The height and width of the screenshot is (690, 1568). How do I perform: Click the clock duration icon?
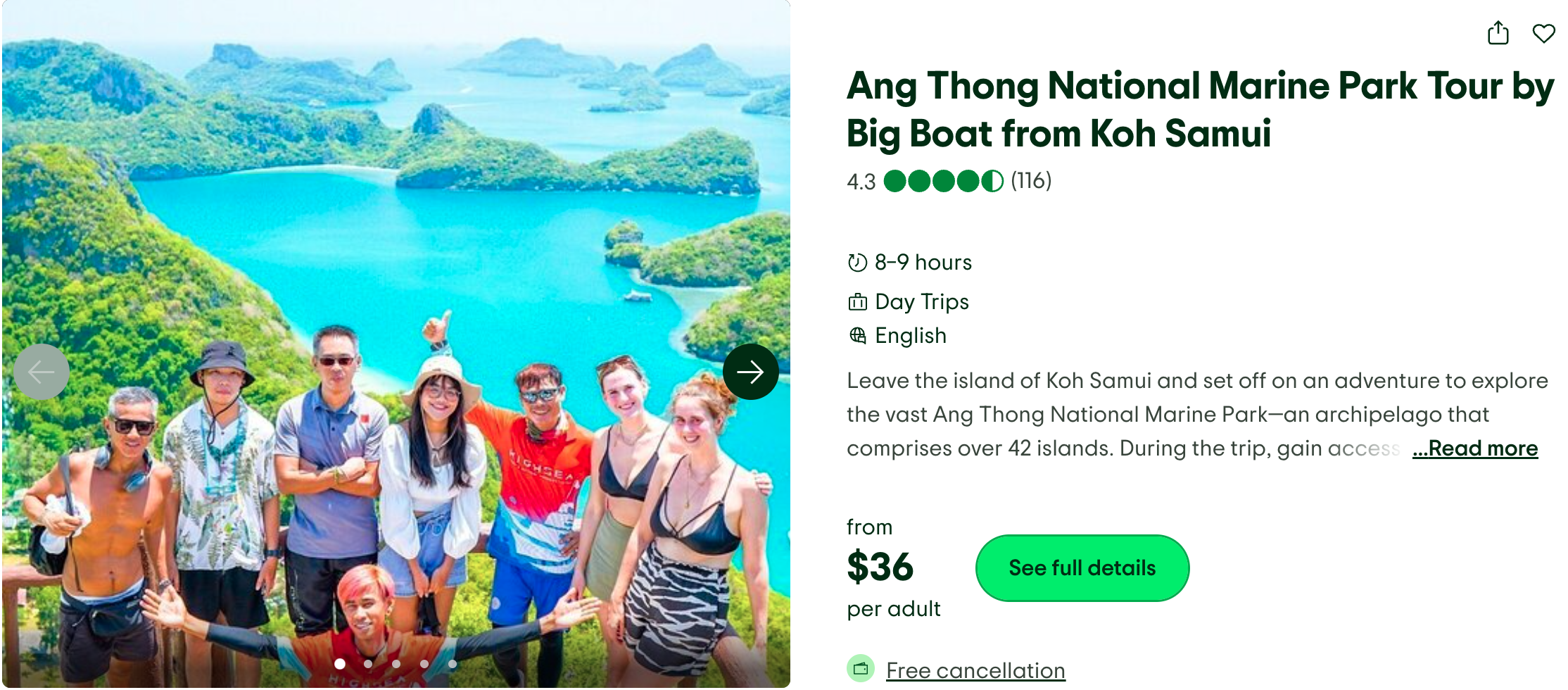[857, 263]
